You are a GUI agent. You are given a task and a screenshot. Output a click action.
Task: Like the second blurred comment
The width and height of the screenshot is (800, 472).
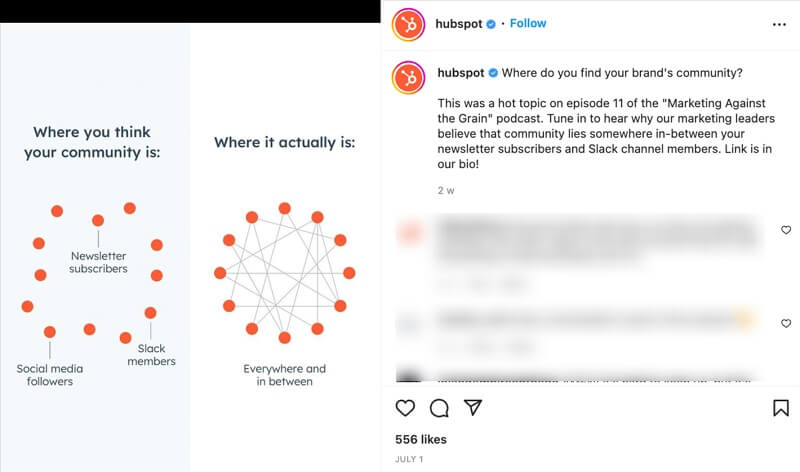[x=786, y=324]
